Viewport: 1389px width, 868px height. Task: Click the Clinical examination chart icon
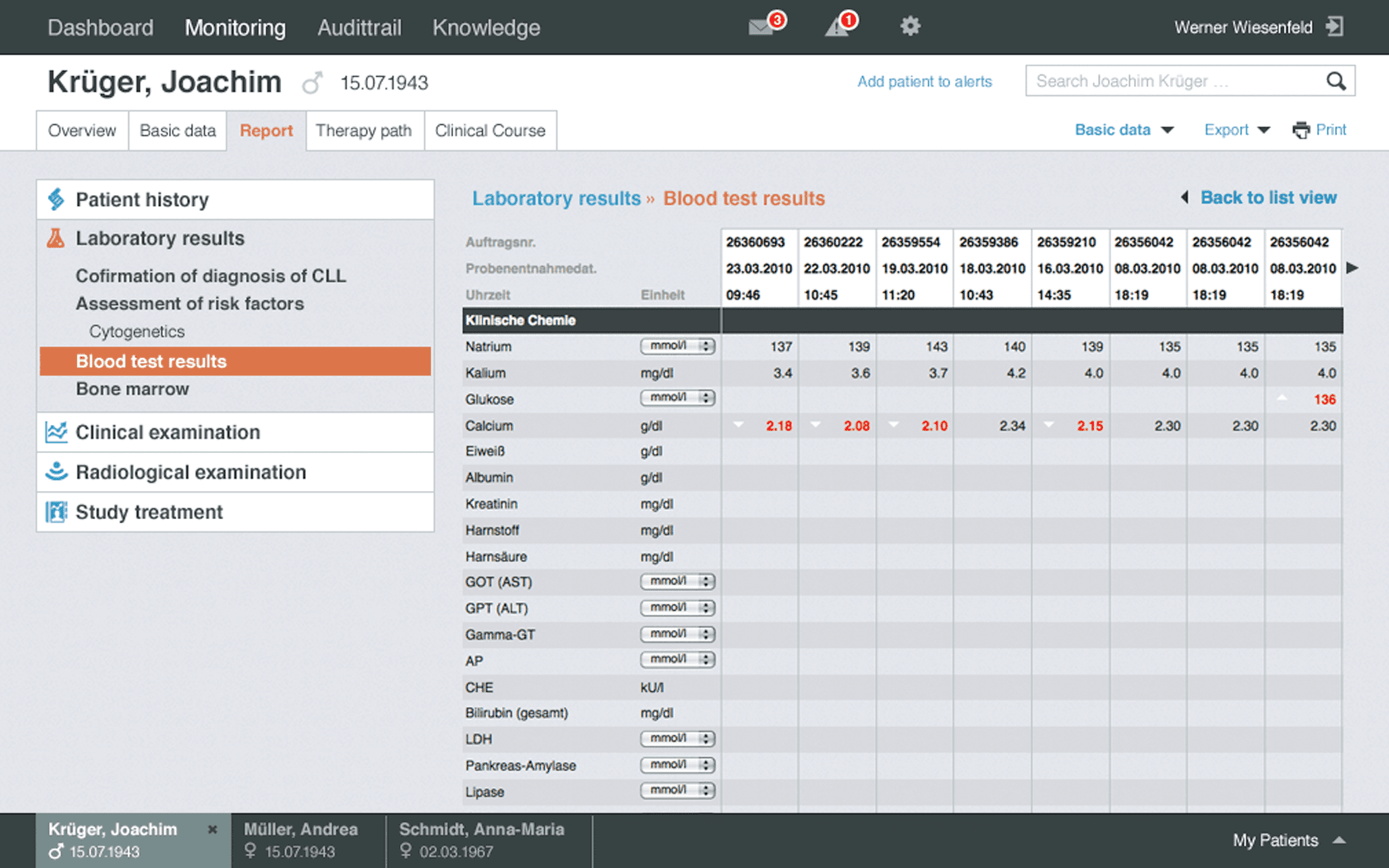55,432
